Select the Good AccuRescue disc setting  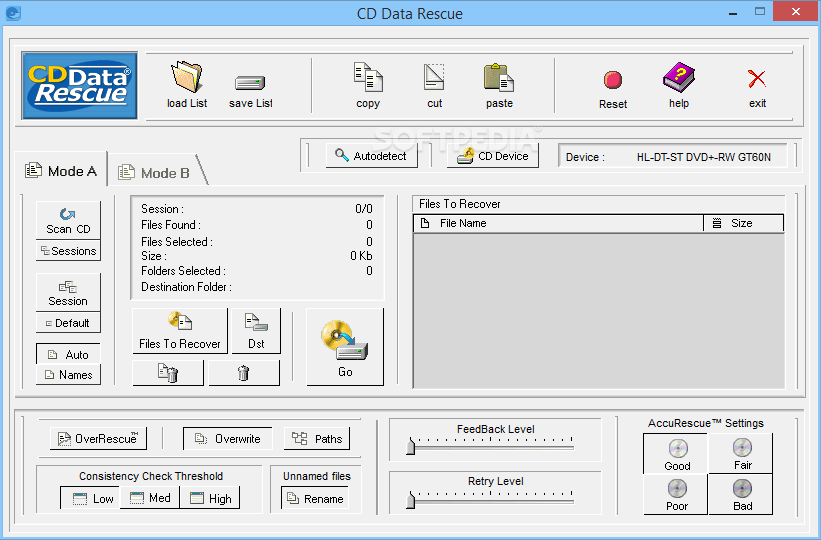[676, 454]
